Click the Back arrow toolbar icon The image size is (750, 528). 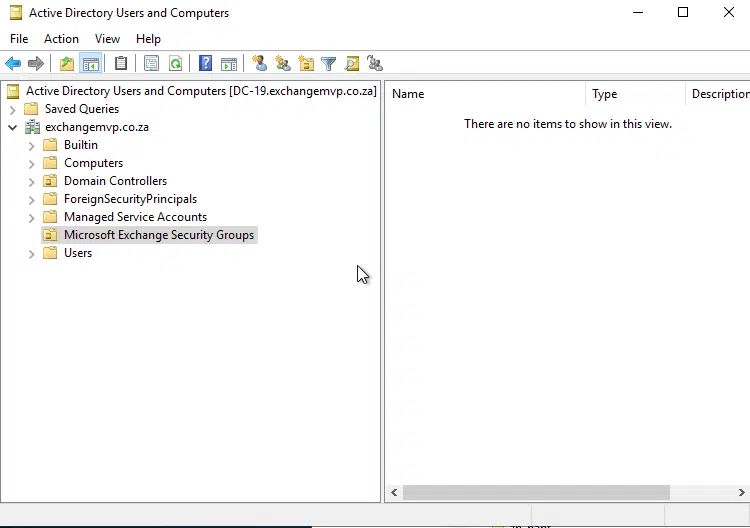[x=13, y=64]
